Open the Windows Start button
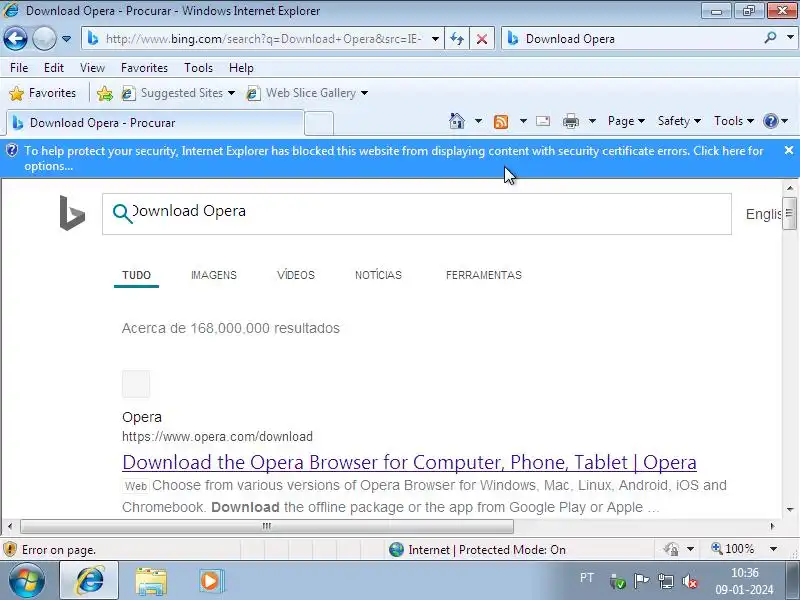 27,581
